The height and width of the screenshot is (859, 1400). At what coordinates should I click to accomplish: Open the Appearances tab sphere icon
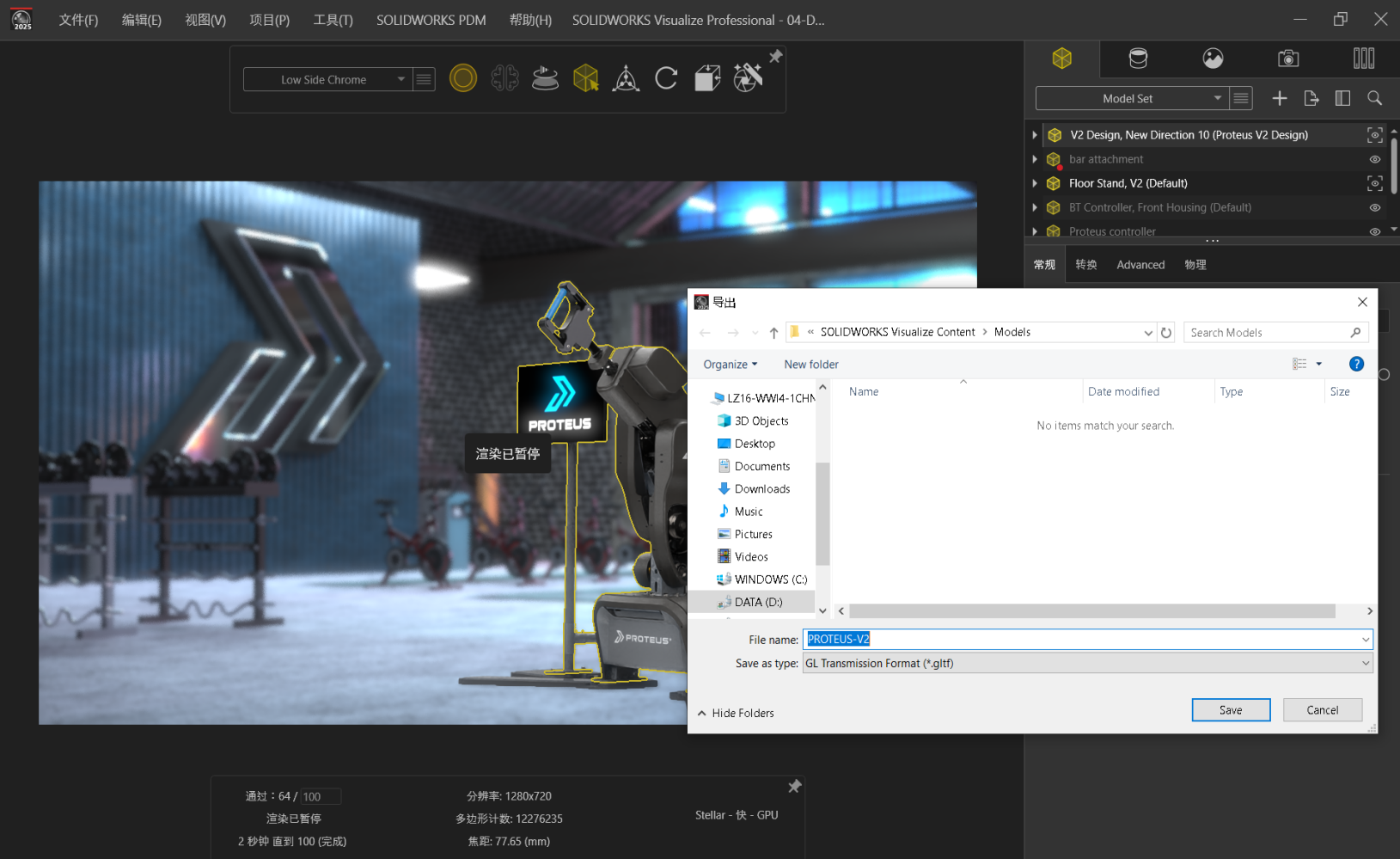click(x=1138, y=58)
